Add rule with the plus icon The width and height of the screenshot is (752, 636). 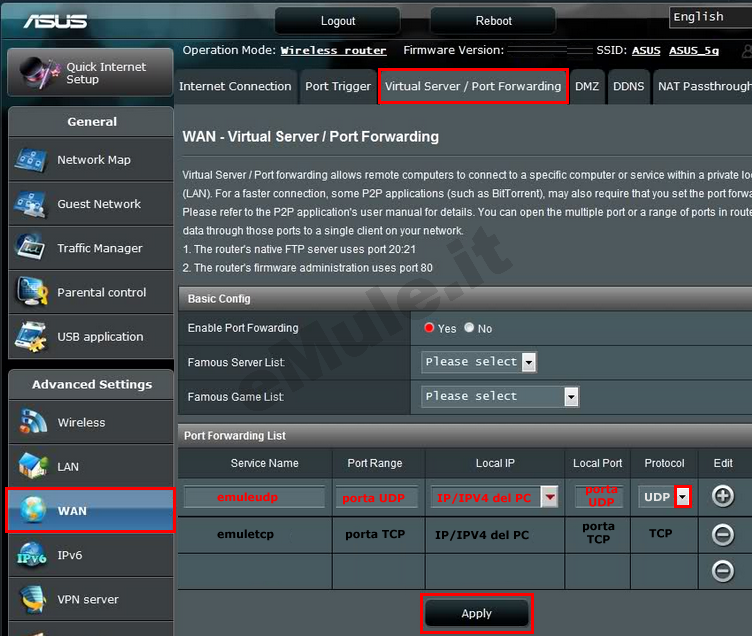click(x=722, y=496)
